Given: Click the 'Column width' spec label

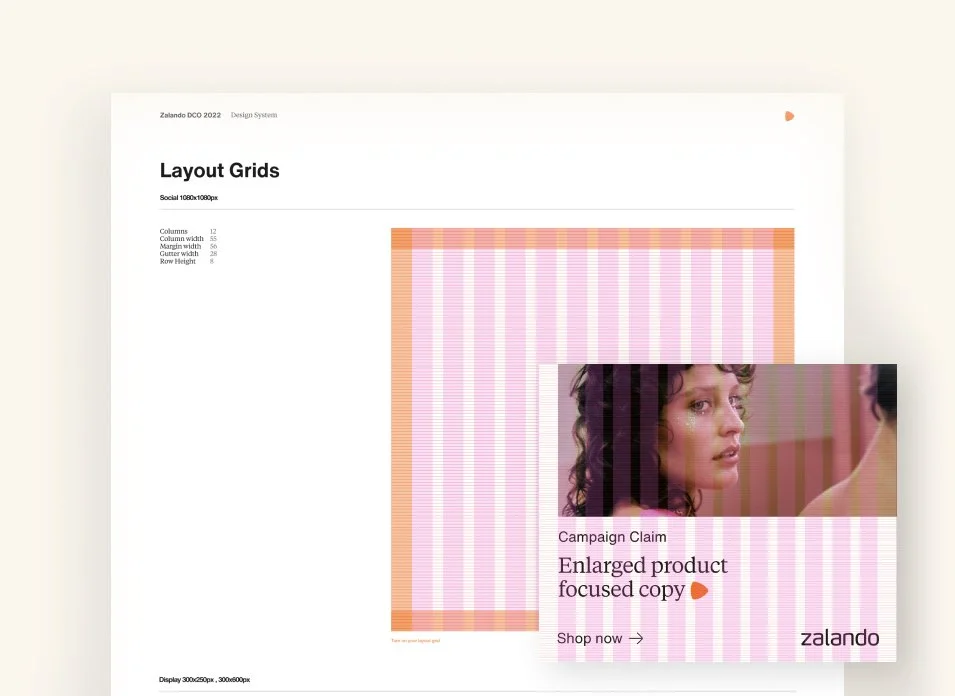Looking at the screenshot, I should point(181,239).
